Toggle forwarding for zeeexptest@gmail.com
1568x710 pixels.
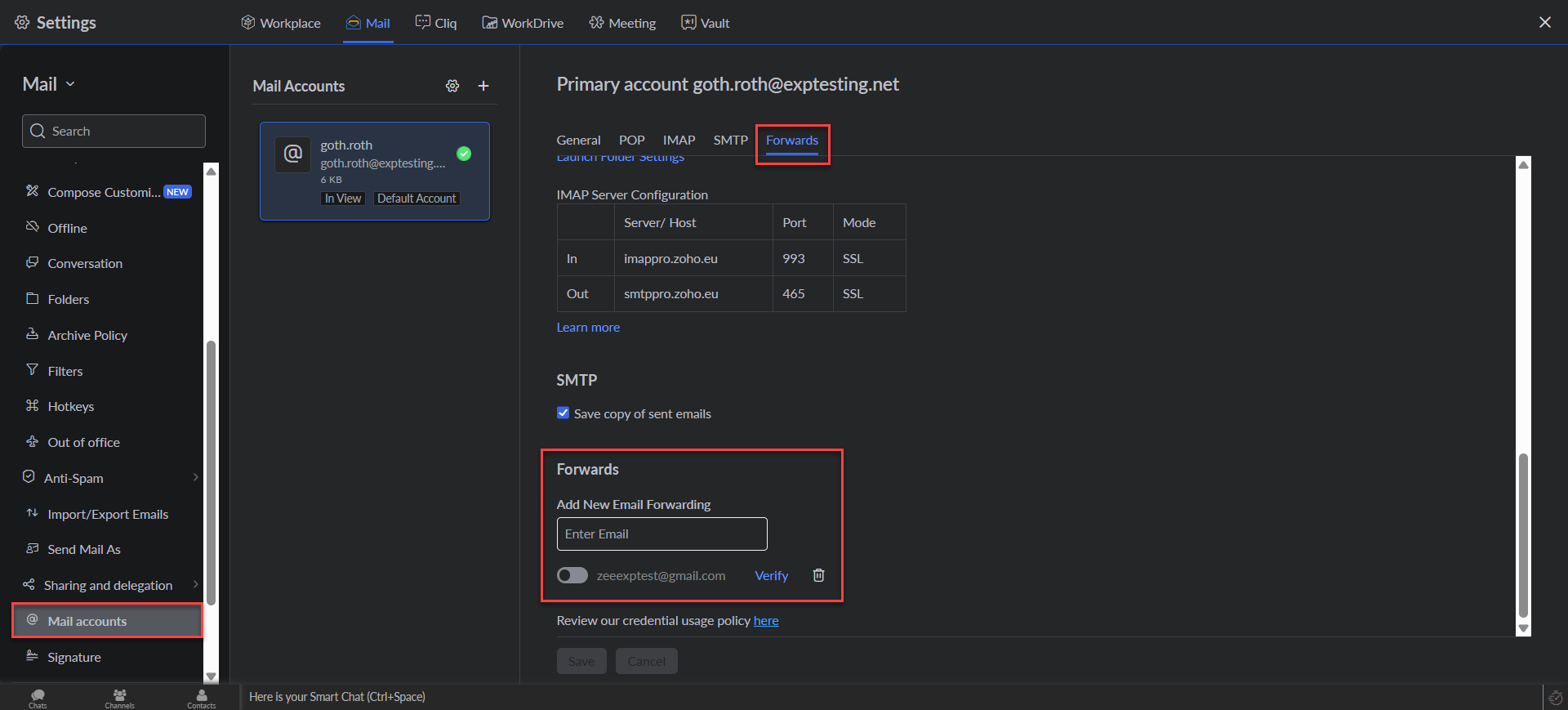[x=572, y=575]
